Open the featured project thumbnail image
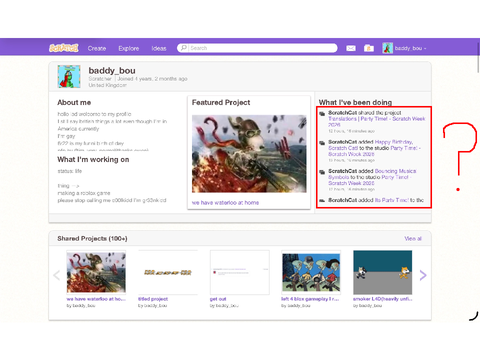The height and width of the screenshot is (360, 480). [249, 154]
